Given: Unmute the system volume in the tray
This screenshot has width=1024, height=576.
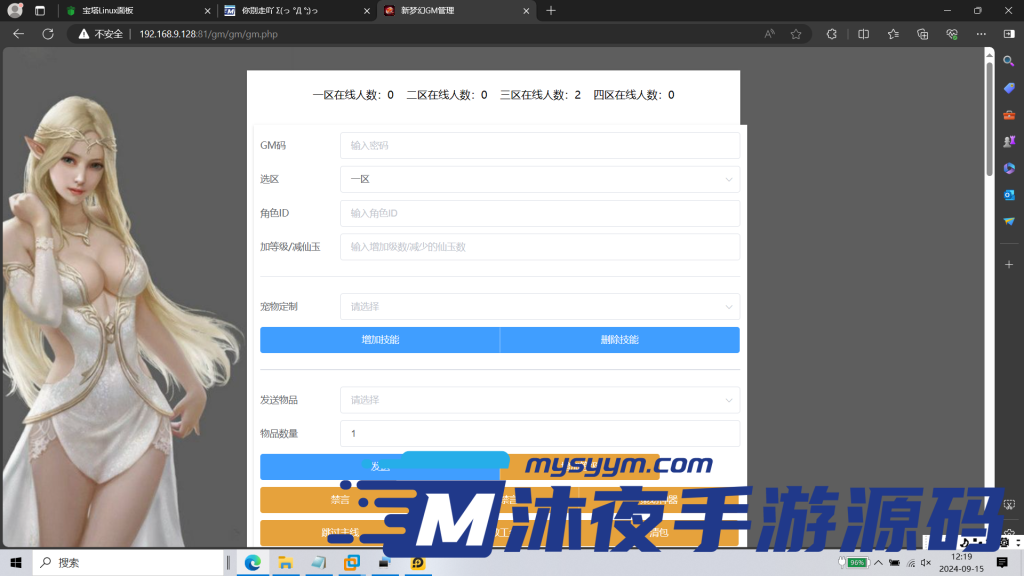Looking at the screenshot, I should pos(925,562).
